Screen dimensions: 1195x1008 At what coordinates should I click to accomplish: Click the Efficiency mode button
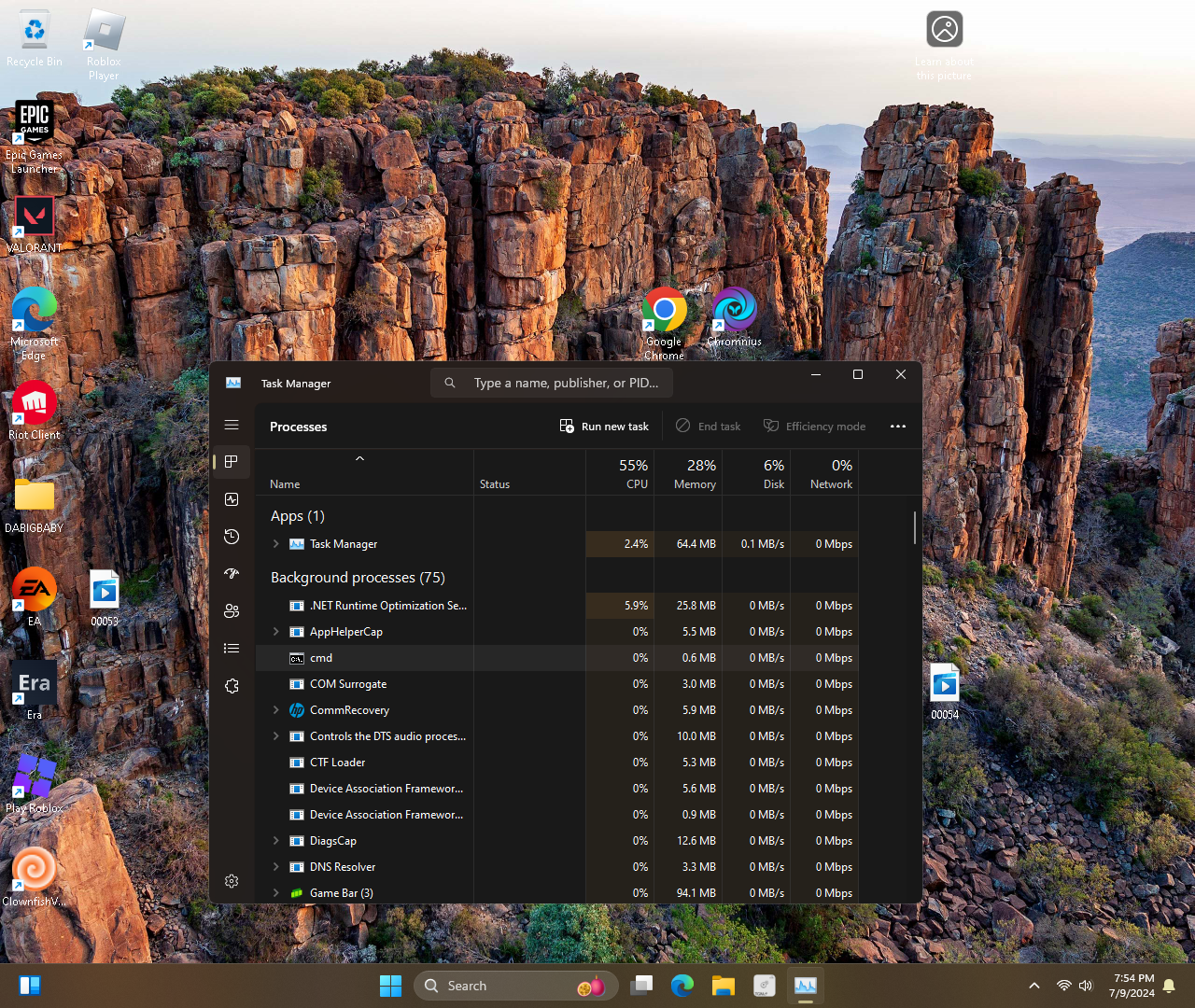coord(814,427)
